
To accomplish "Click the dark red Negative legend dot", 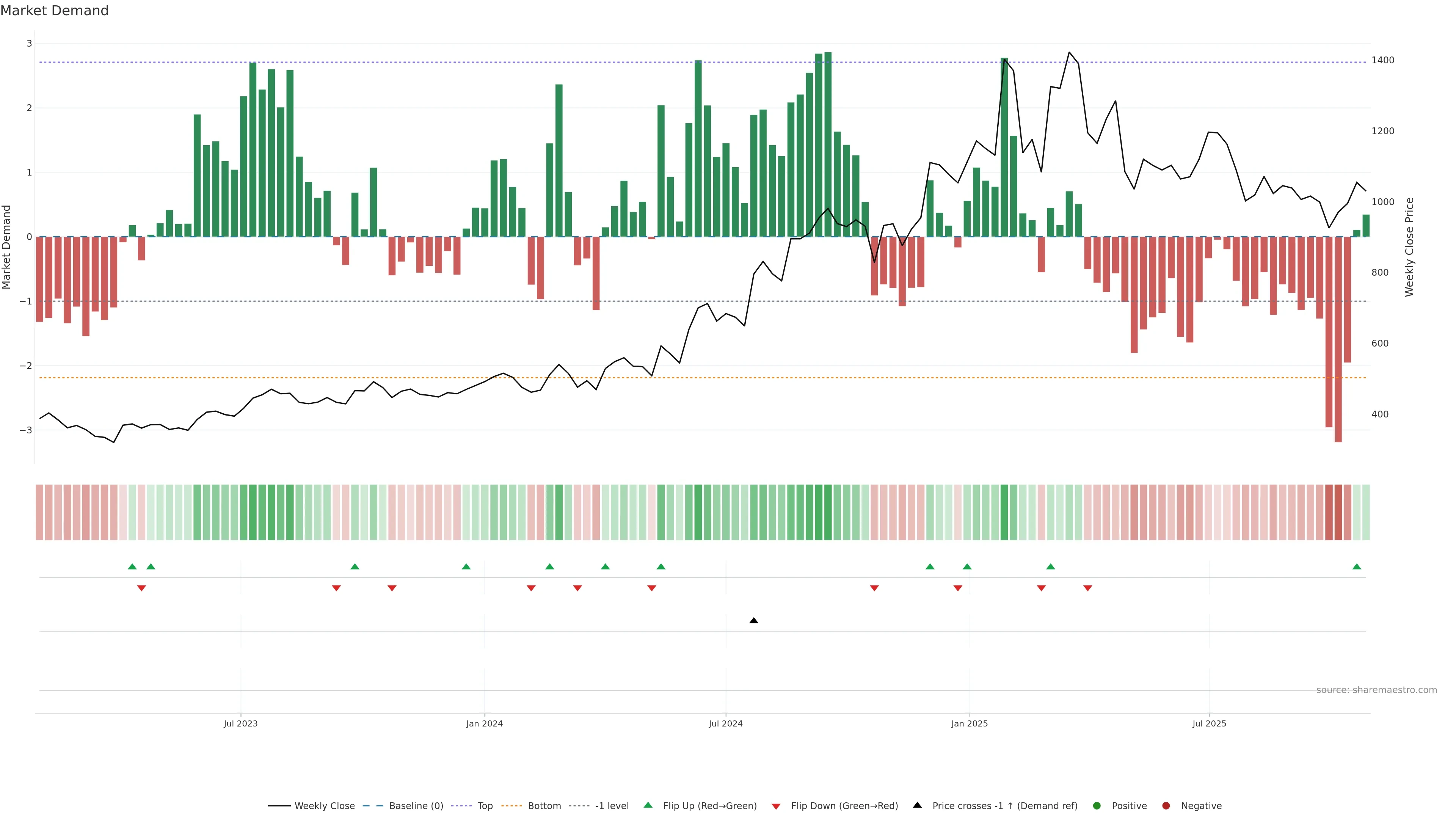I will pyautogui.click(x=1166, y=806).
